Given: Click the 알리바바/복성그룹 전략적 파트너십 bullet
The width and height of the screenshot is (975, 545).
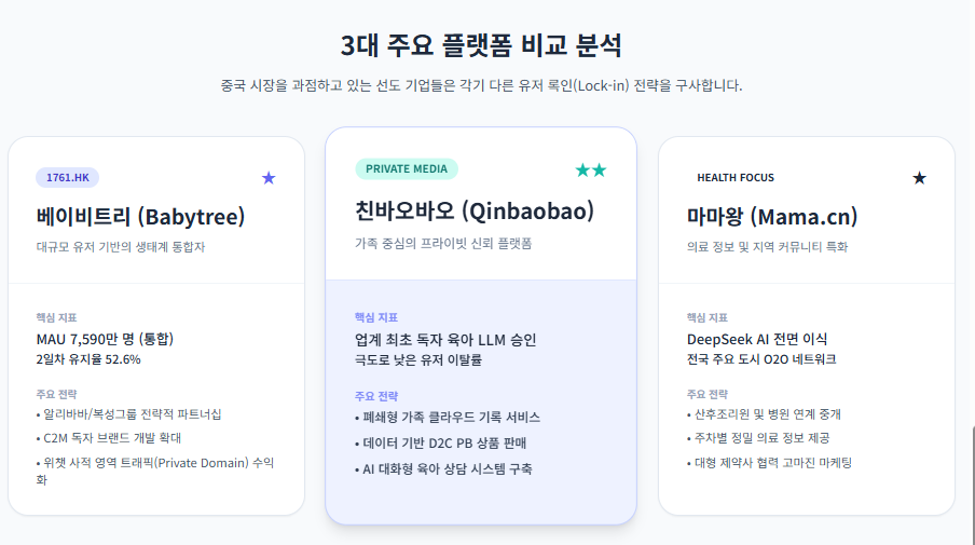Looking at the screenshot, I should 129,414.
